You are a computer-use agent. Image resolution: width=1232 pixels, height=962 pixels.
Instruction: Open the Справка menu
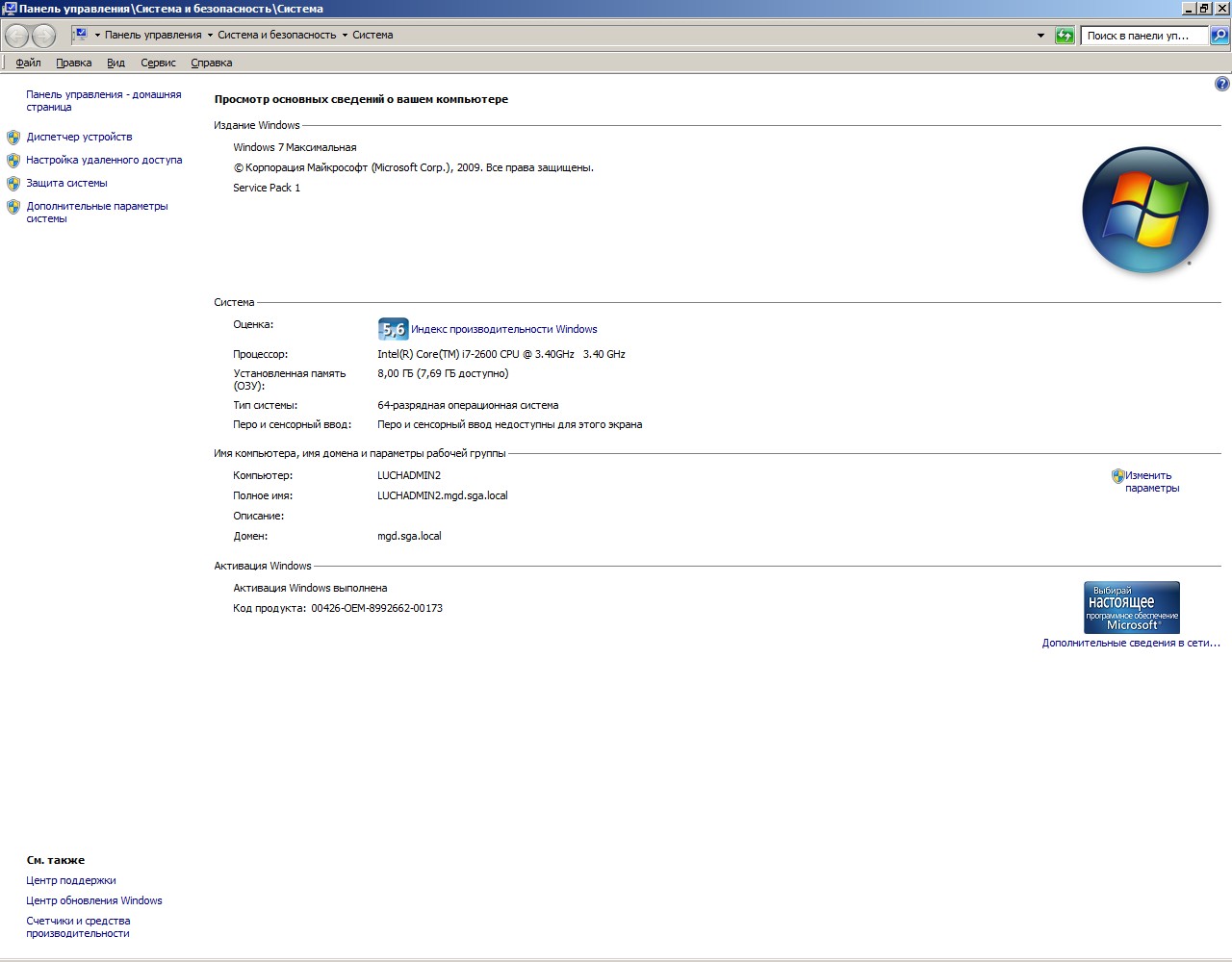coord(211,63)
